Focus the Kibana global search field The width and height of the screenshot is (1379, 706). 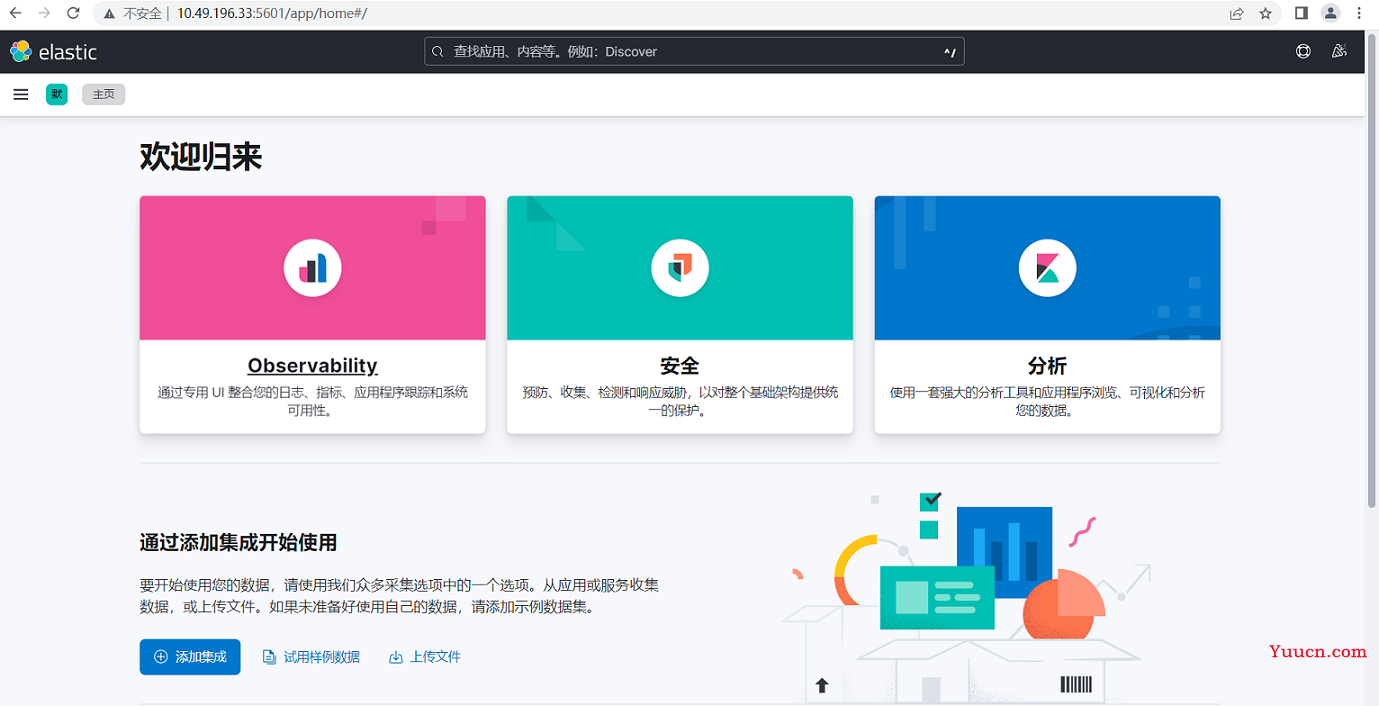click(x=694, y=52)
